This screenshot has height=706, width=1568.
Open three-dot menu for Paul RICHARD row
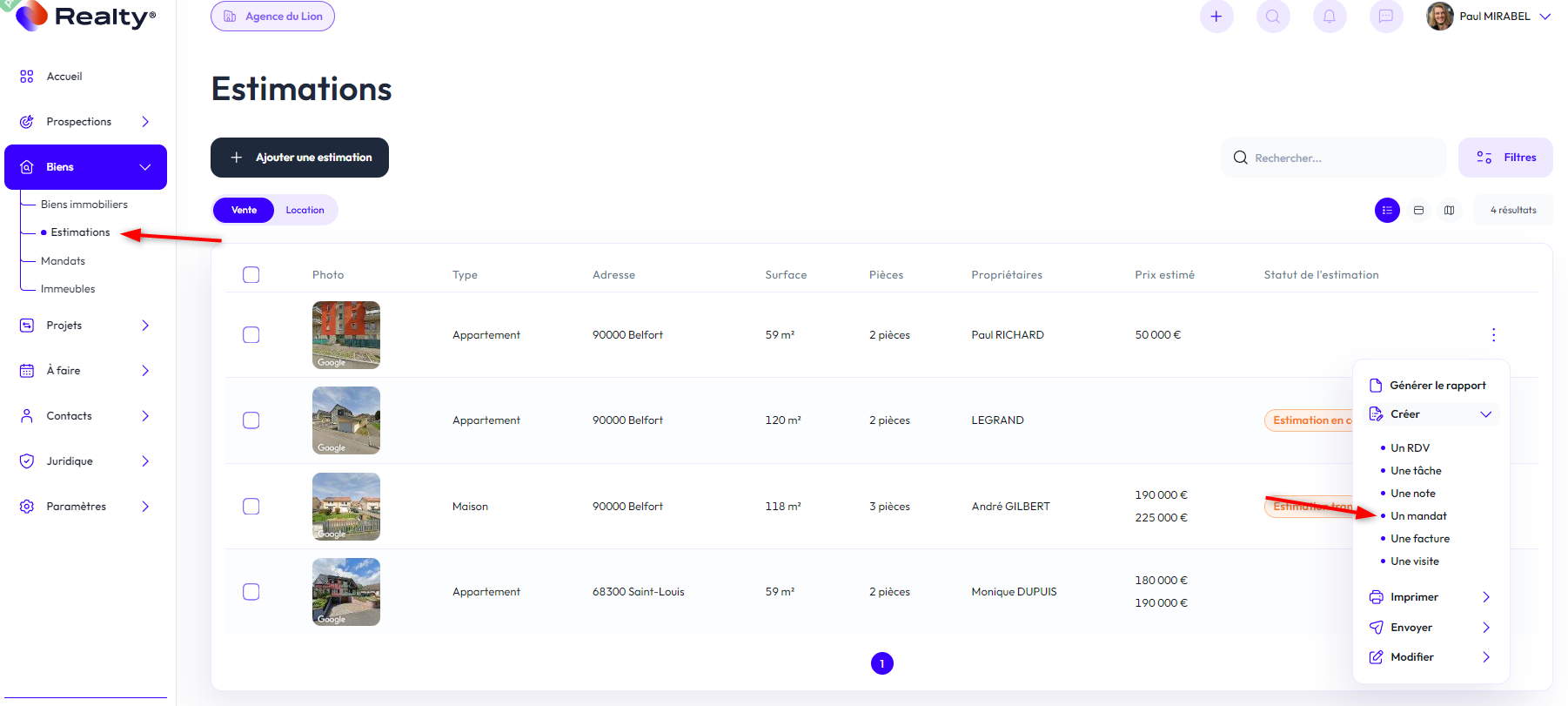1493,335
